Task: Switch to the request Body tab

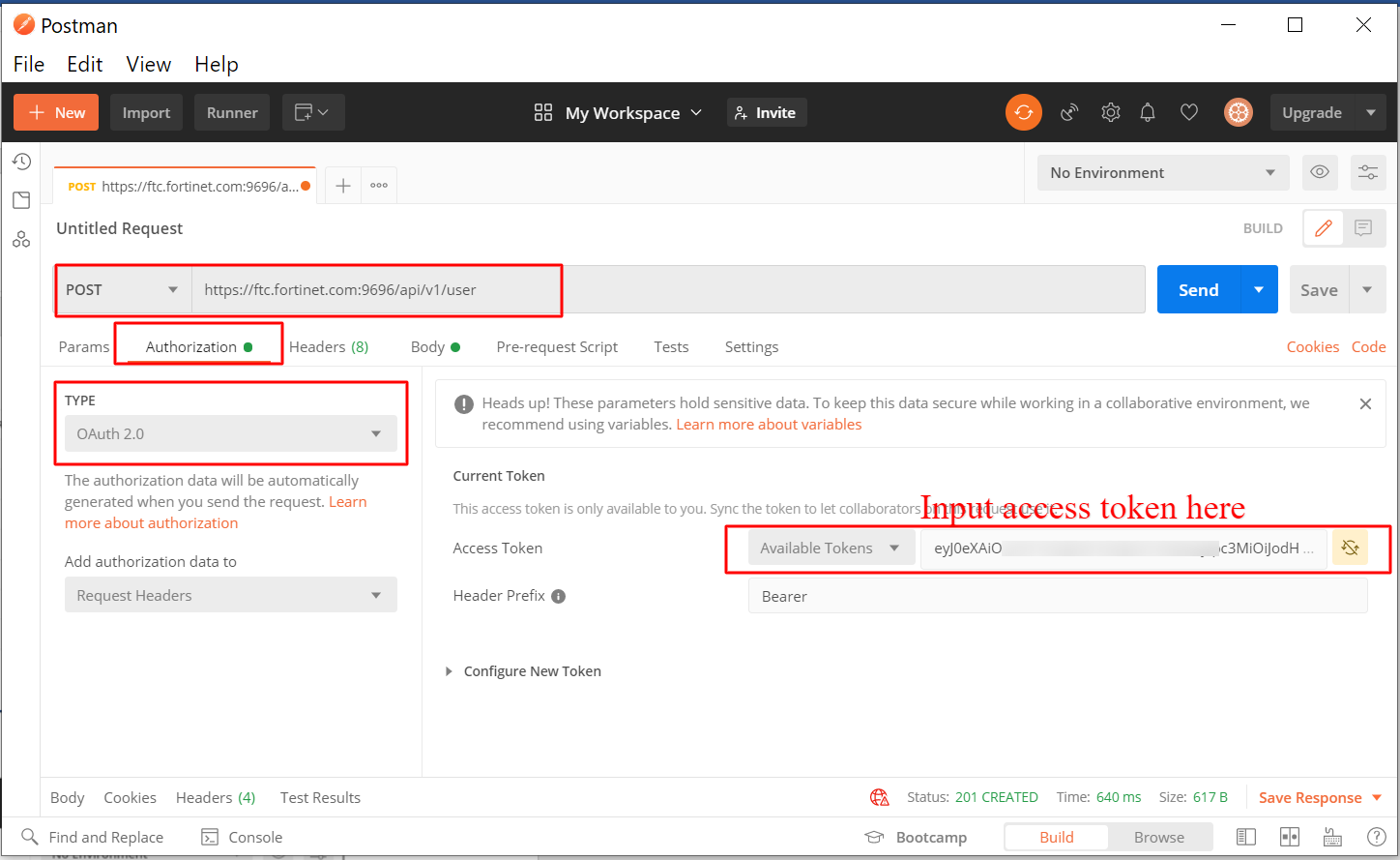Action: point(435,346)
